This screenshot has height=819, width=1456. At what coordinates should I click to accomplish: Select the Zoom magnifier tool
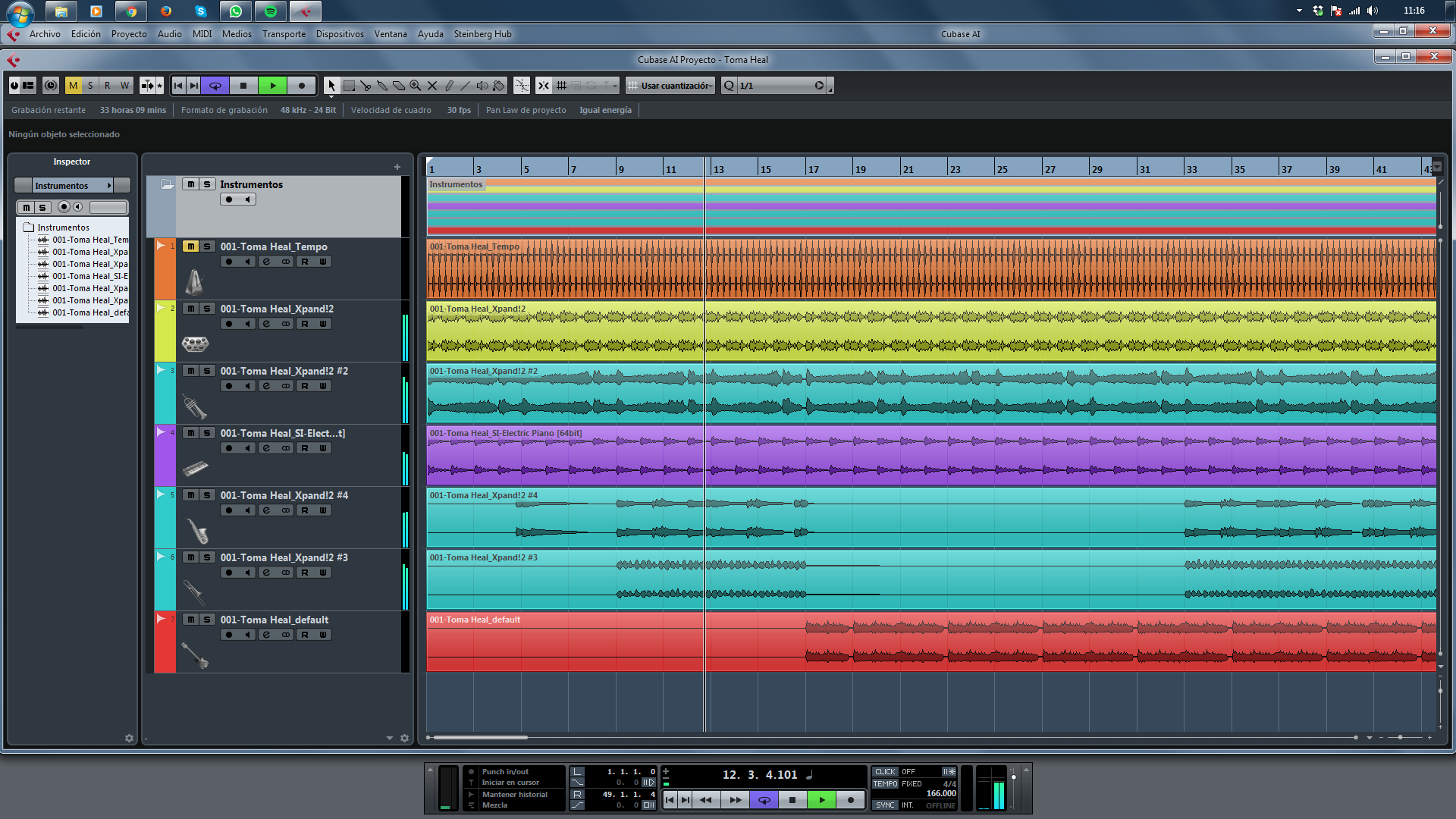click(416, 86)
